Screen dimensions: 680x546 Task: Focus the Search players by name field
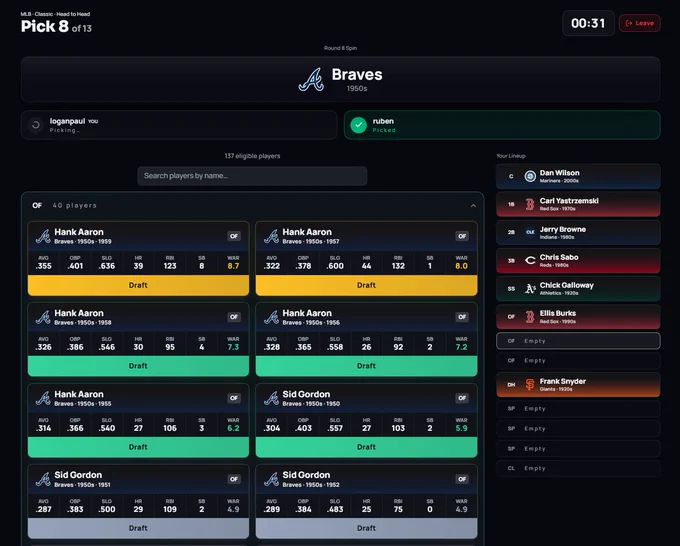pyautogui.click(x=252, y=176)
